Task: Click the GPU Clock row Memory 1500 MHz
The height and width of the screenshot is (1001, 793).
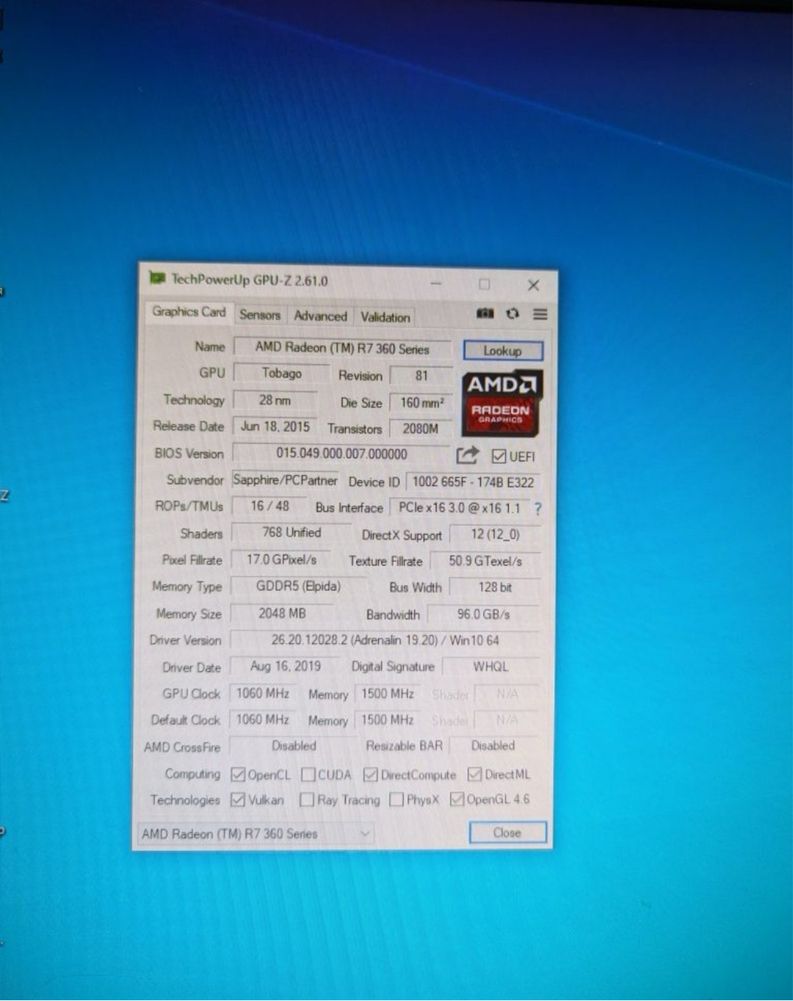Action: coord(388,694)
